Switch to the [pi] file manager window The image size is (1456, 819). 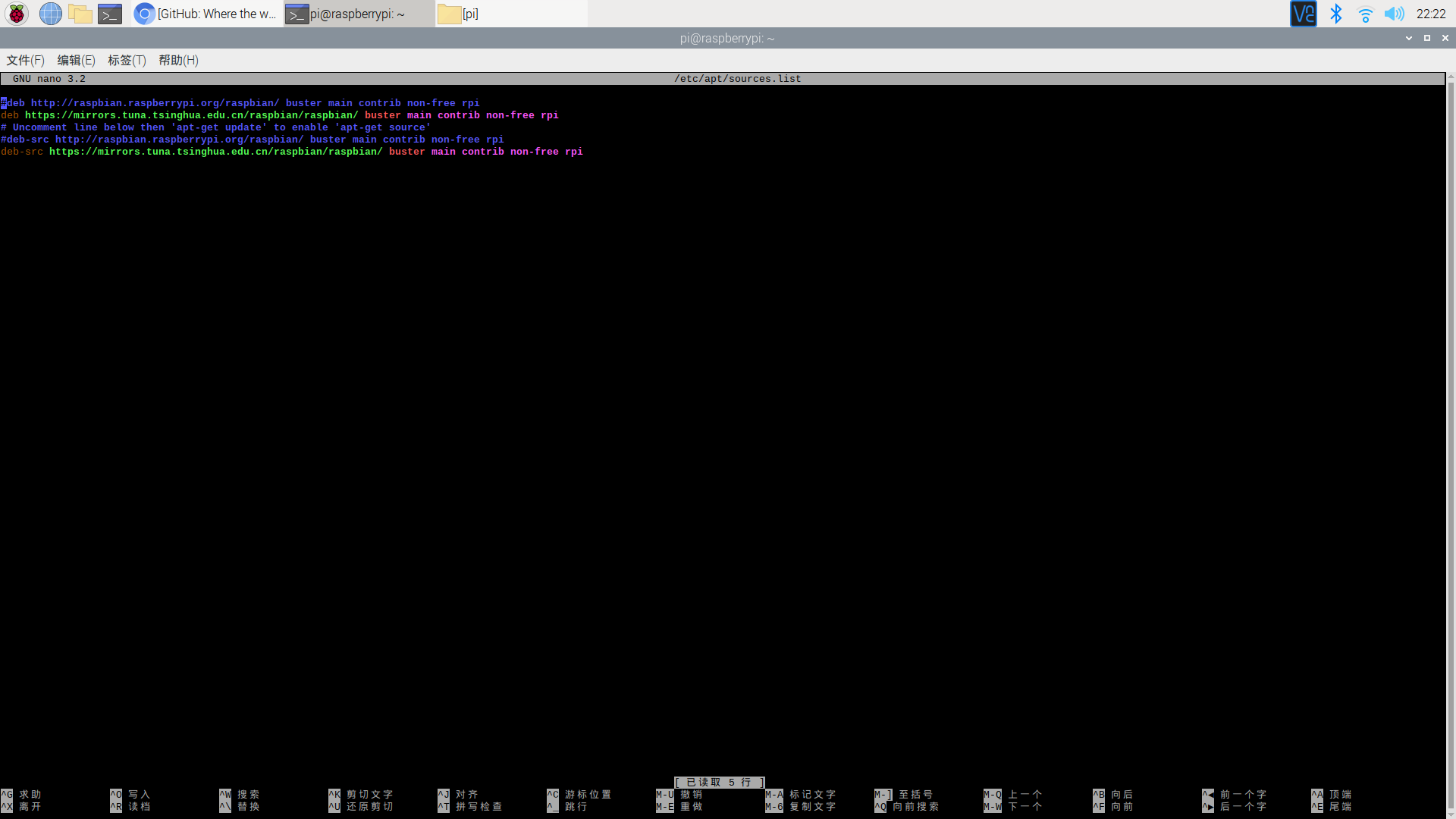pos(510,14)
